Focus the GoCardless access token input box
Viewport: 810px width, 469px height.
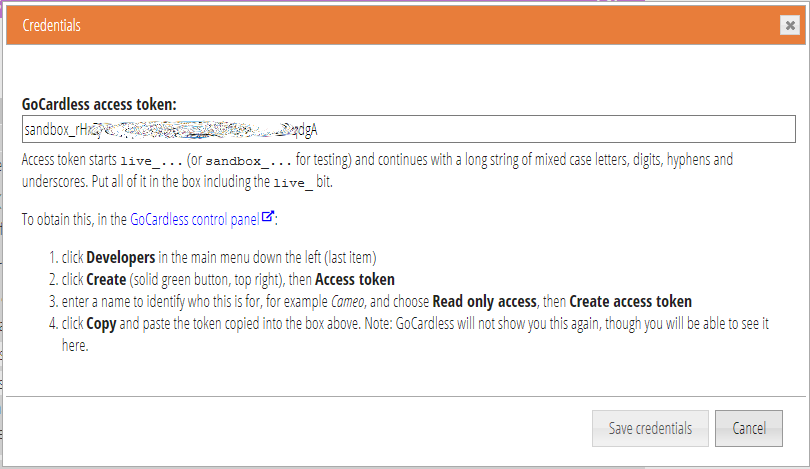(409, 129)
